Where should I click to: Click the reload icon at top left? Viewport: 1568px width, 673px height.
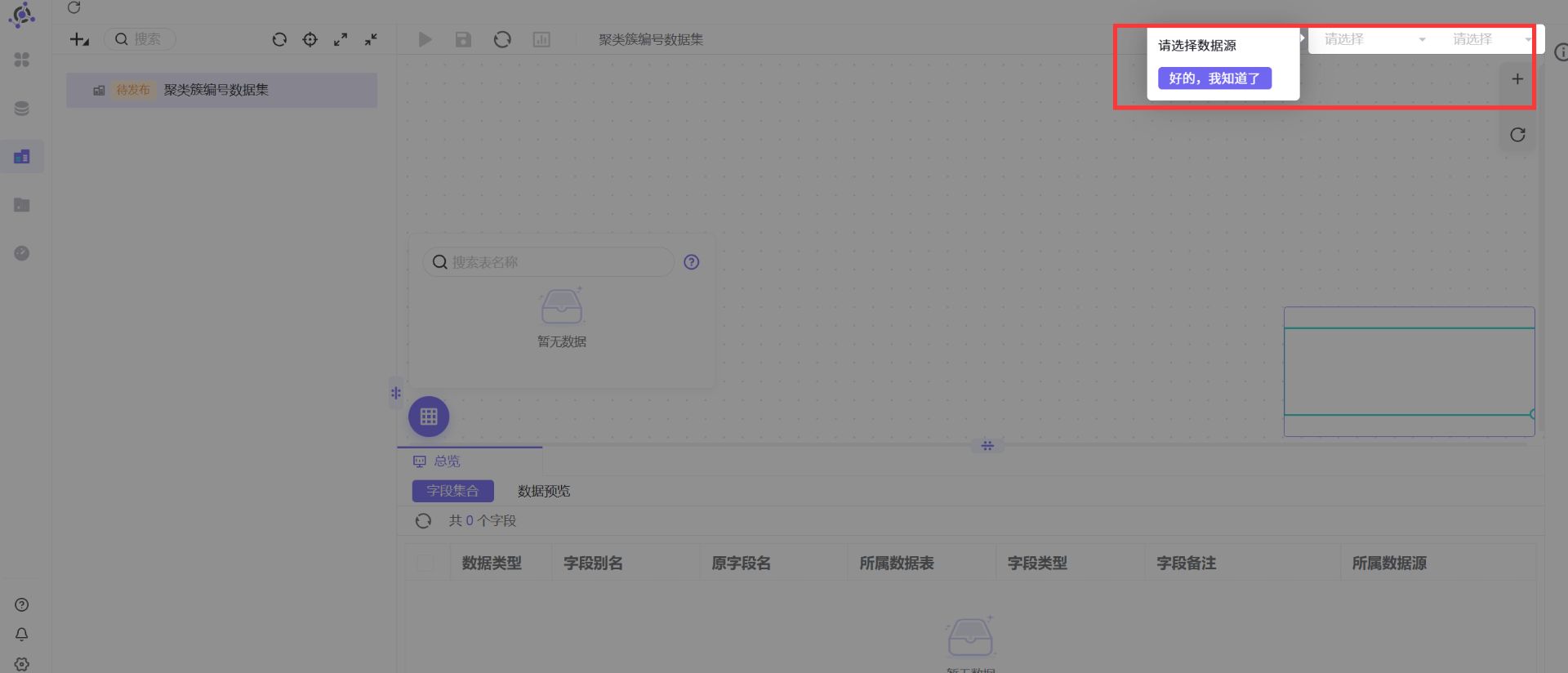coord(73,7)
